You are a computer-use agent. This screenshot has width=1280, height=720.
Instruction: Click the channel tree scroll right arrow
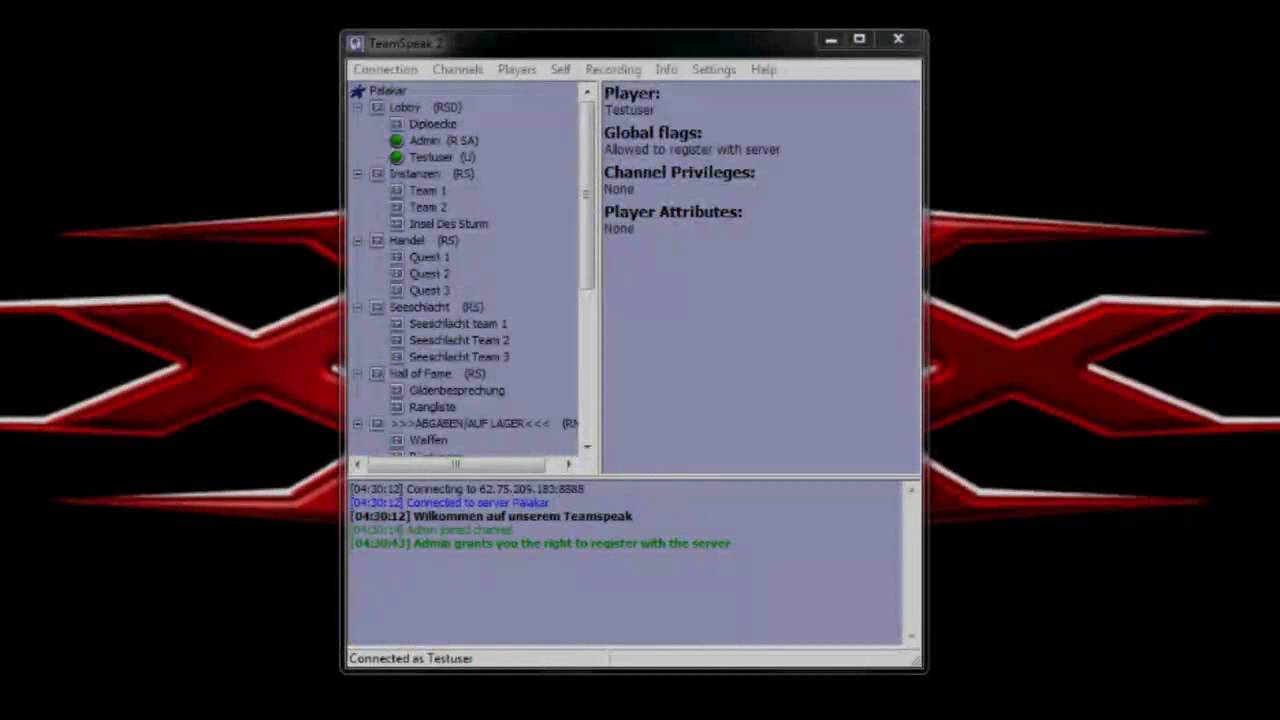point(569,464)
